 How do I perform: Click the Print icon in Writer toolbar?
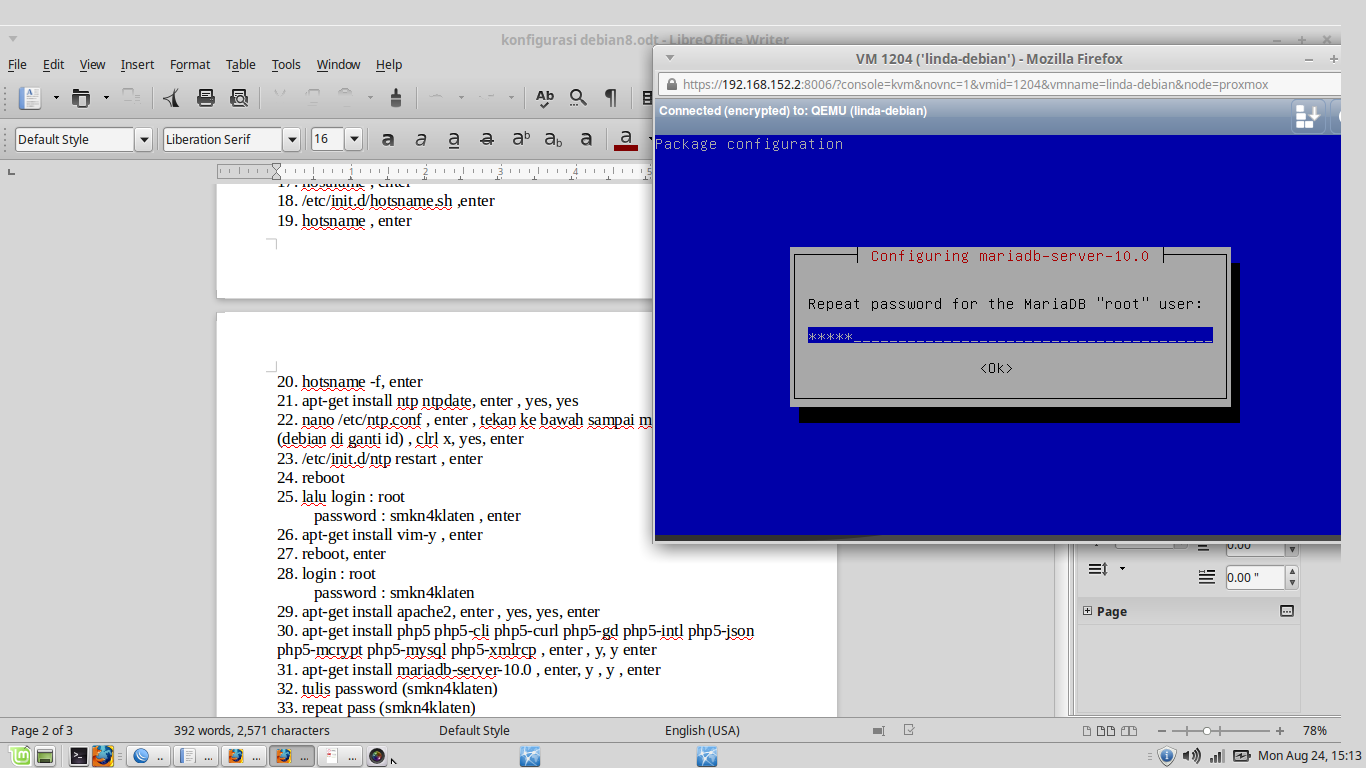(206, 97)
